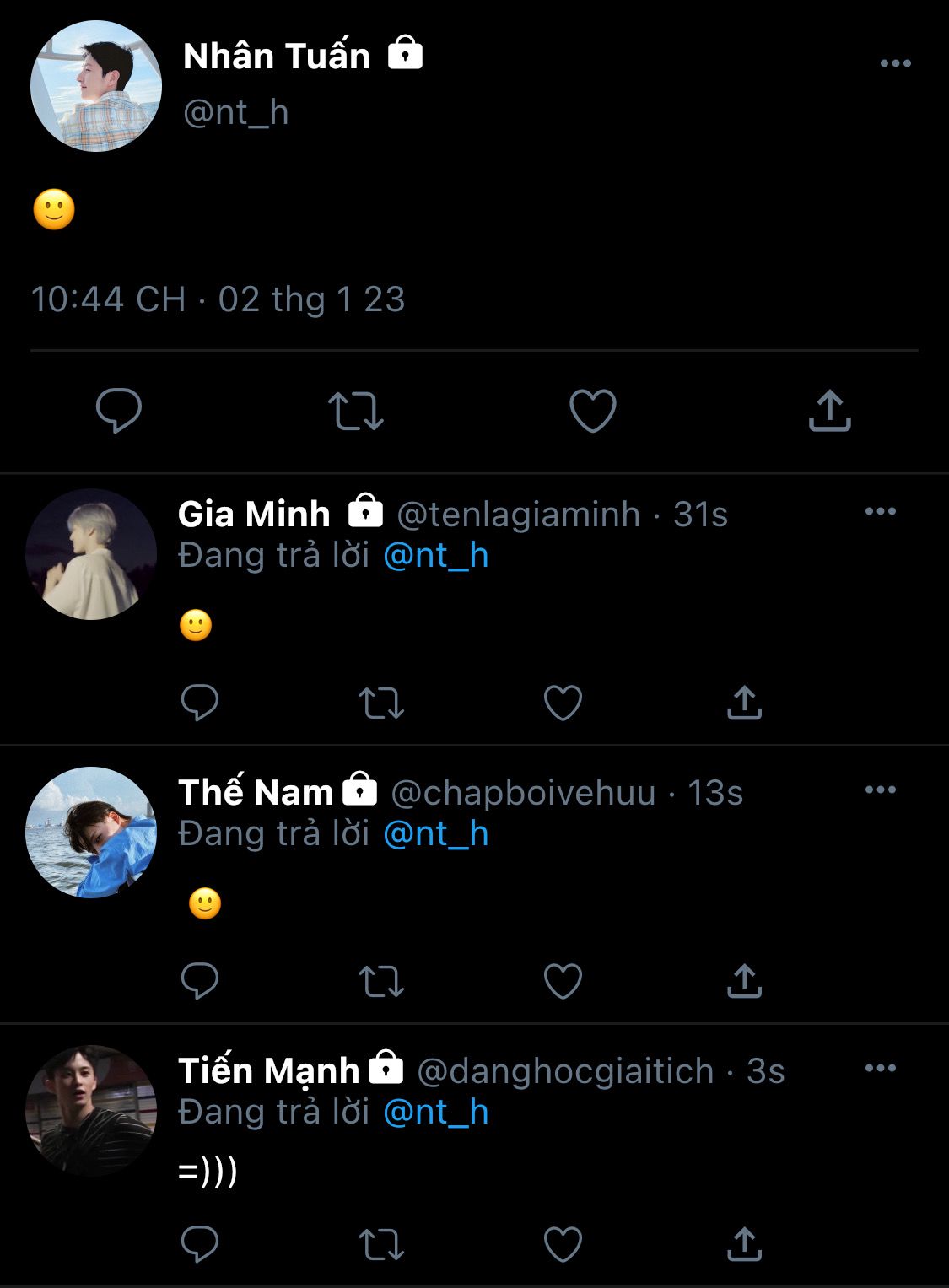Open Tiến Mạnh's profile by display name

[268, 1071]
